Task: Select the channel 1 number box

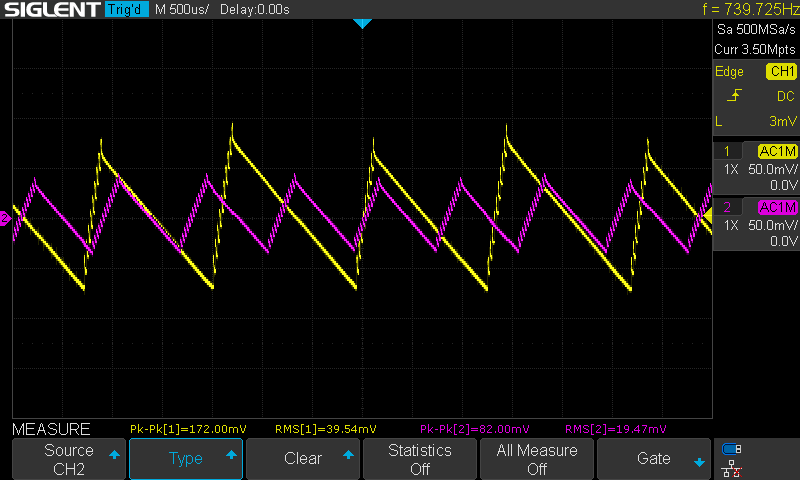Action: [x=727, y=151]
